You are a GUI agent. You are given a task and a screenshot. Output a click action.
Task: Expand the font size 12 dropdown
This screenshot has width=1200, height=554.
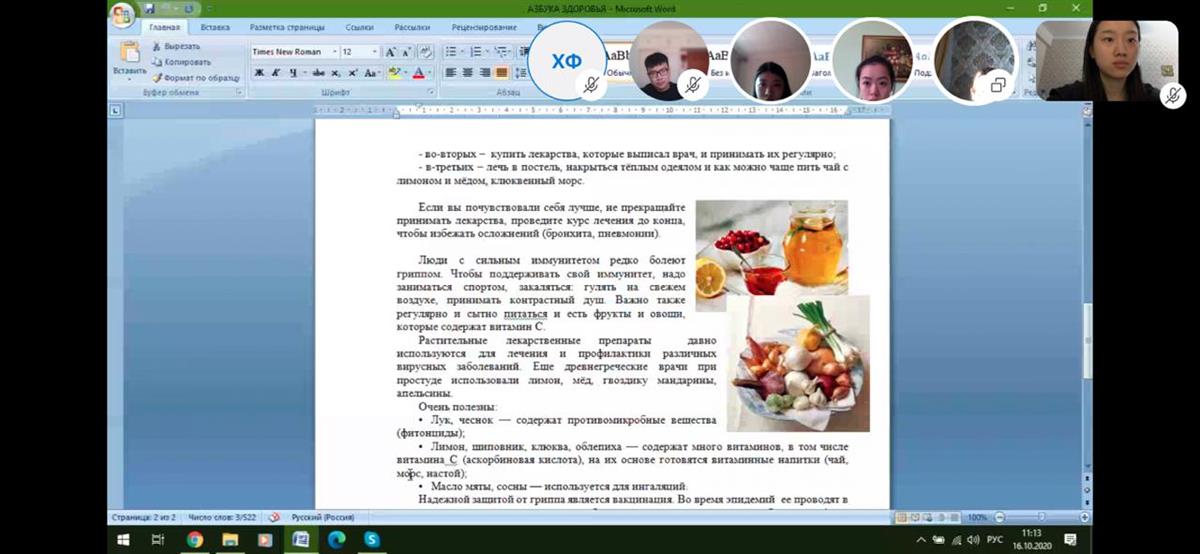pos(375,52)
